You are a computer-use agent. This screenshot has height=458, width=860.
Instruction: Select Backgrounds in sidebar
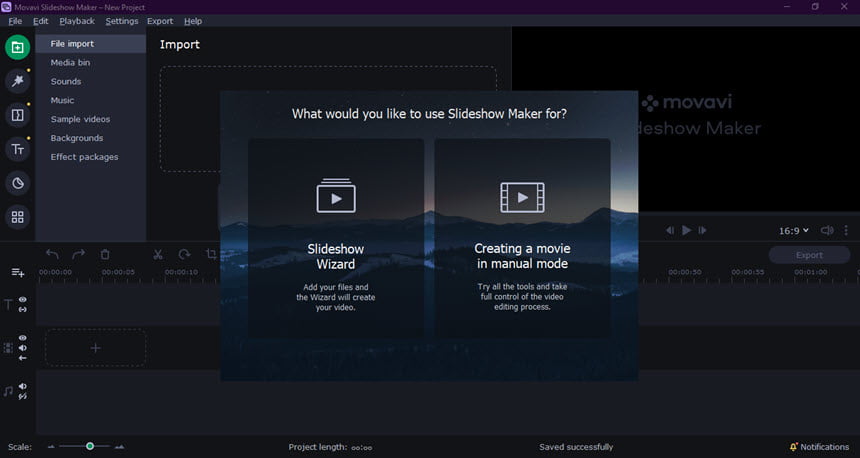[91, 138]
